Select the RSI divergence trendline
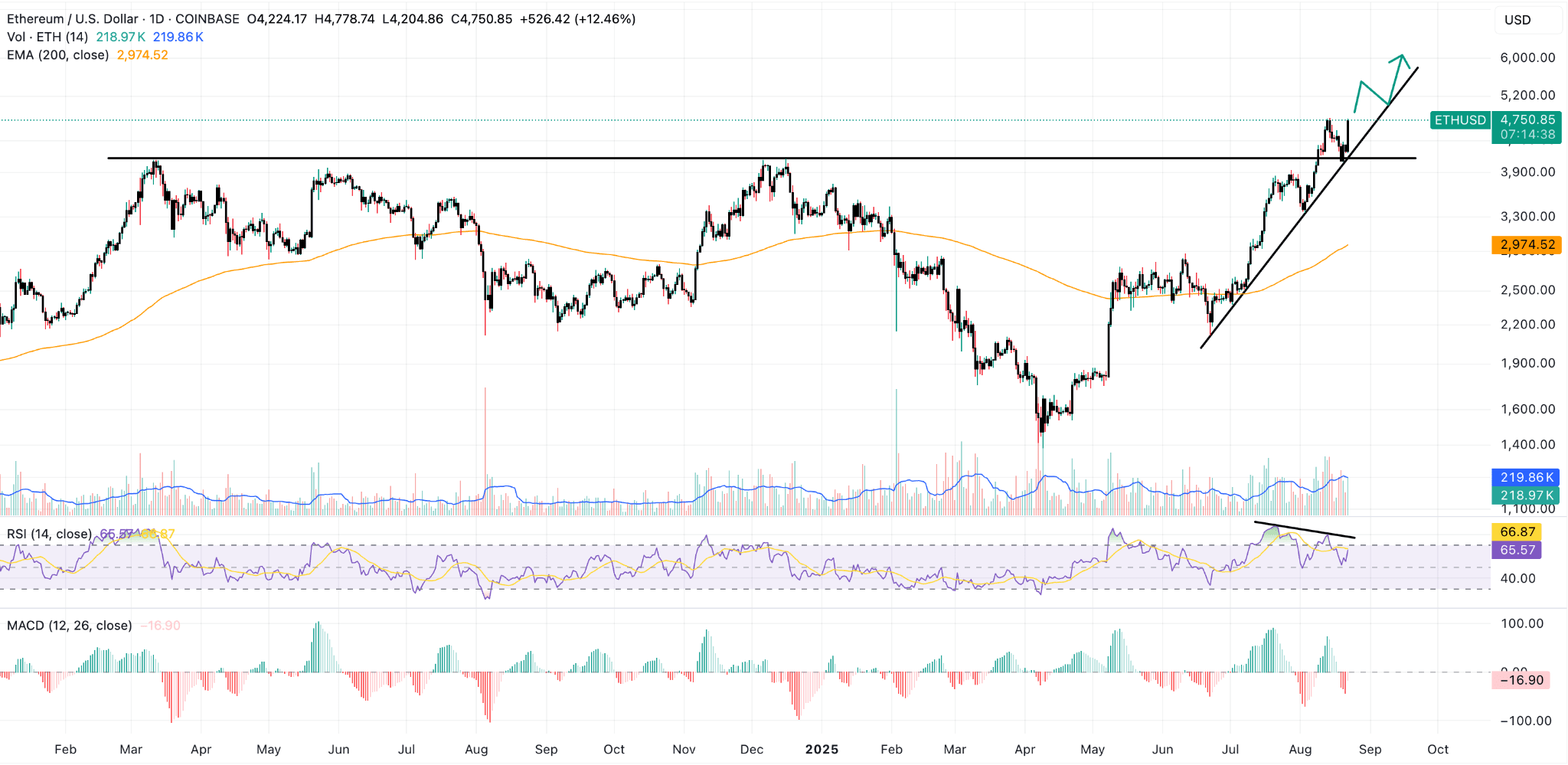 click(1305, 530)
